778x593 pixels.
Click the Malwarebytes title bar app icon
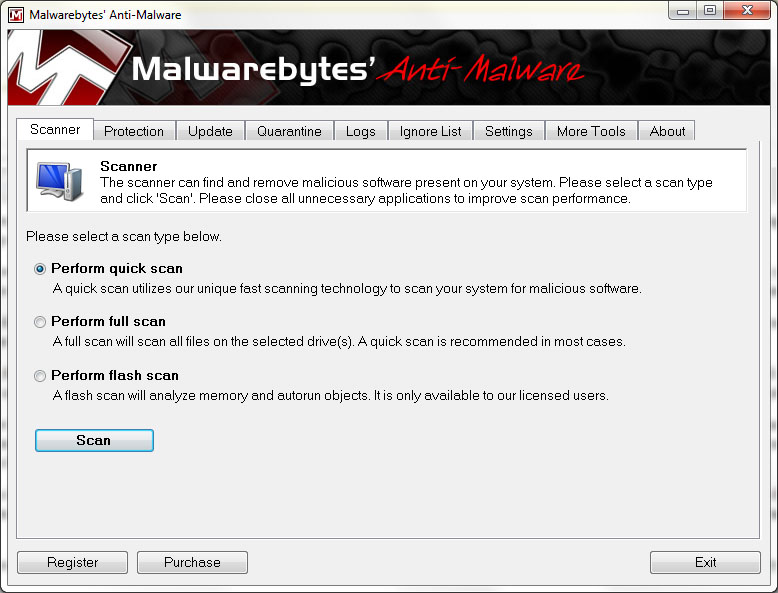coord(16,15)
